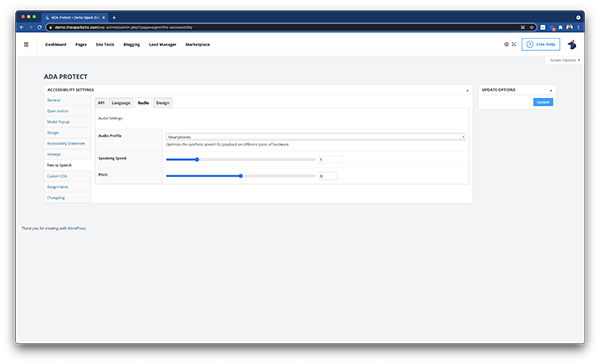Open the Modal Popup settings section
Viewport: 600px width, 364px height.
pos(58,122)
